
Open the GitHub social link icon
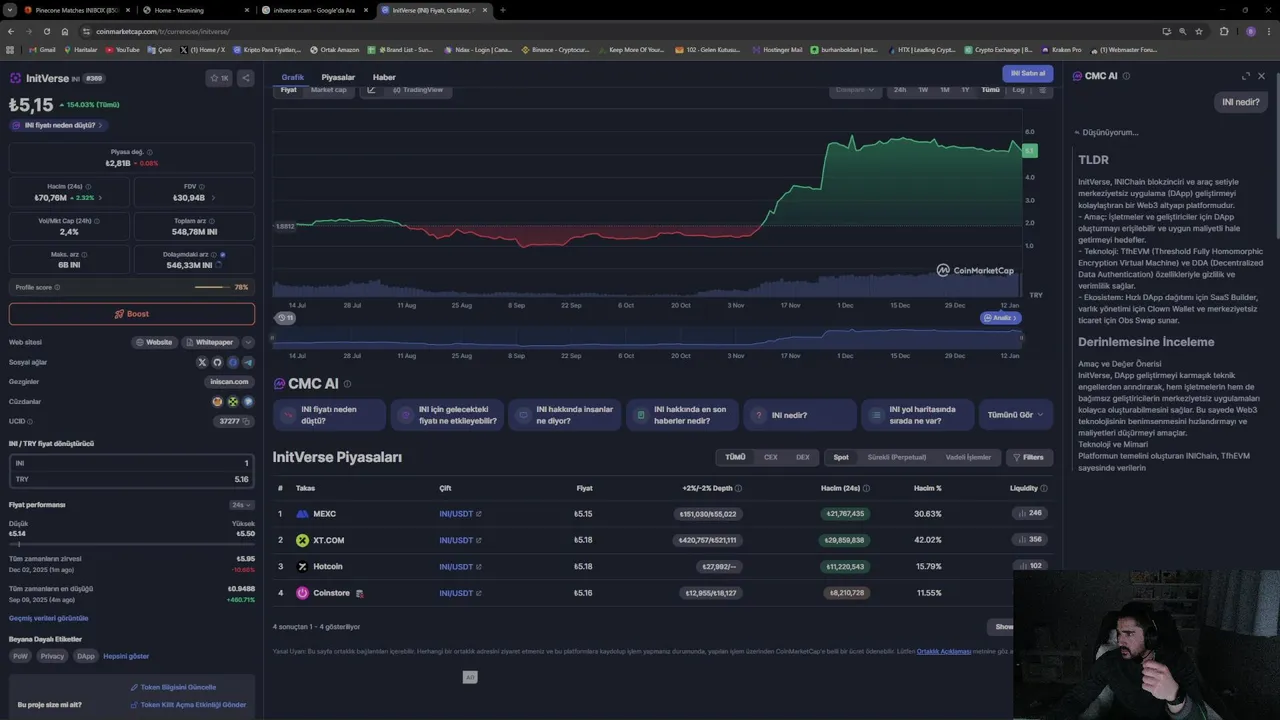pyautogui.click(x=217, y=362)
